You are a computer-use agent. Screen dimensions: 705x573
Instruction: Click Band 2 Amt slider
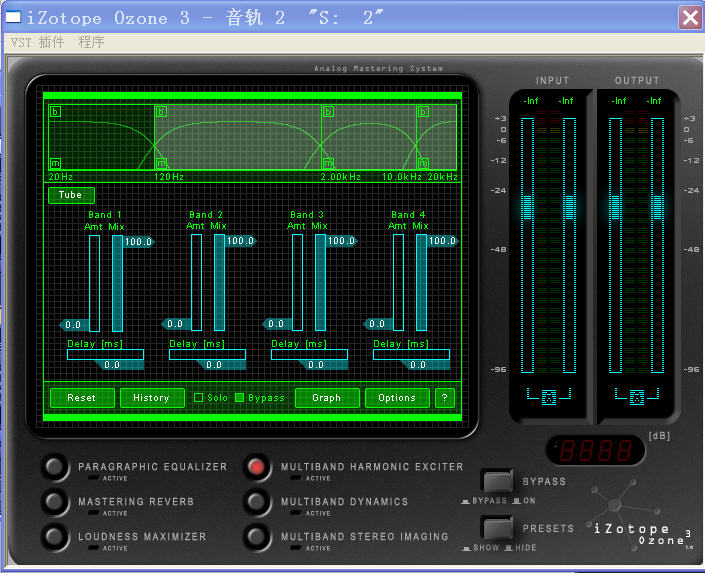pos(196,282)
